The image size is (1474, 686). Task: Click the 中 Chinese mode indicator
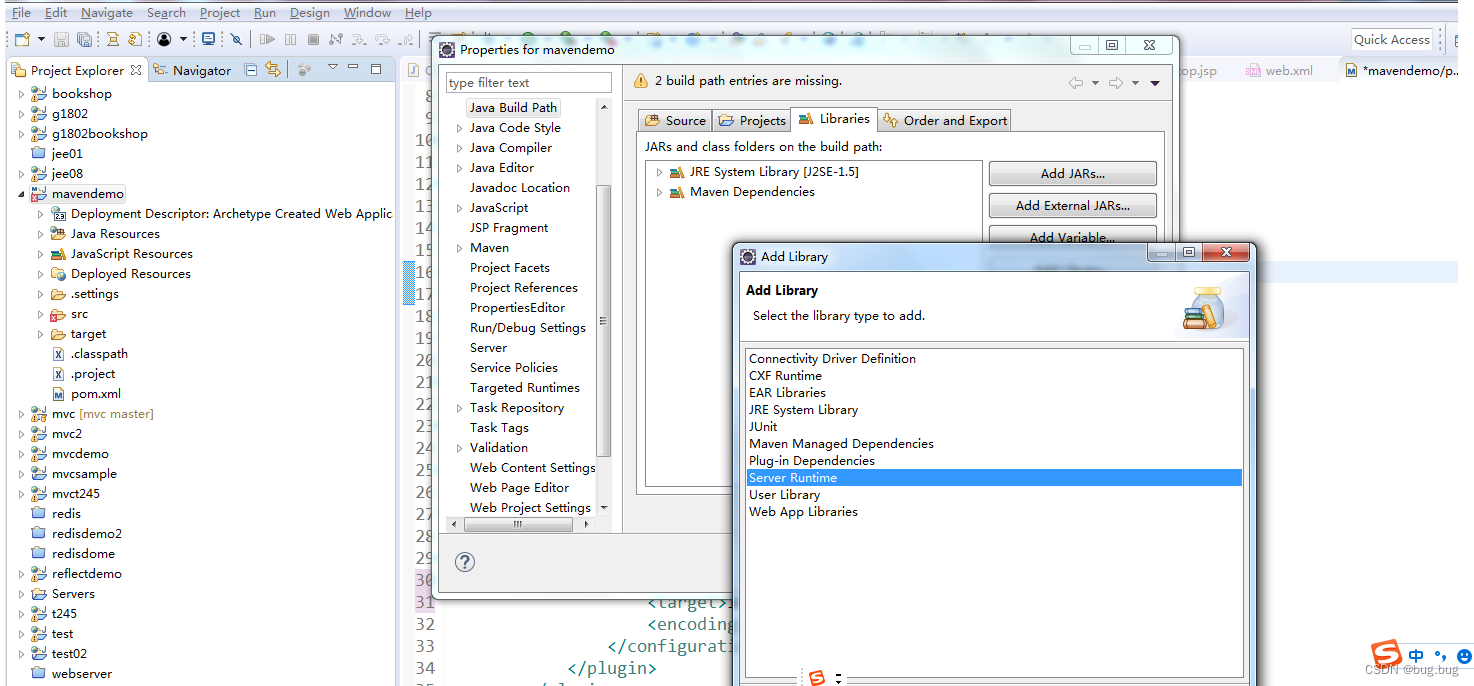pos(1416,656)
